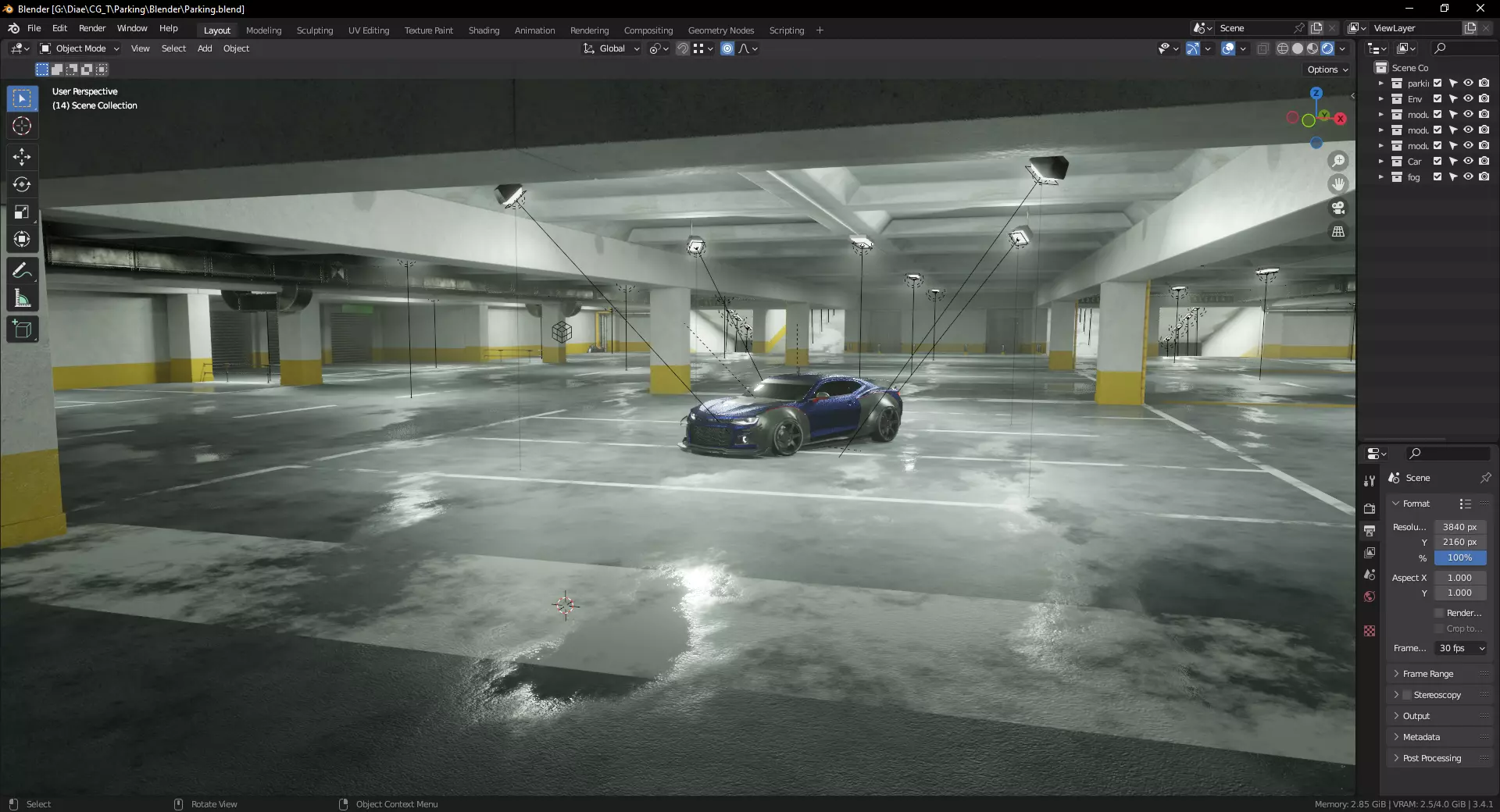Toggle X-ray transparency in the viewport header
This screenshot has width=1500, height=812.
coord(1262,48)
